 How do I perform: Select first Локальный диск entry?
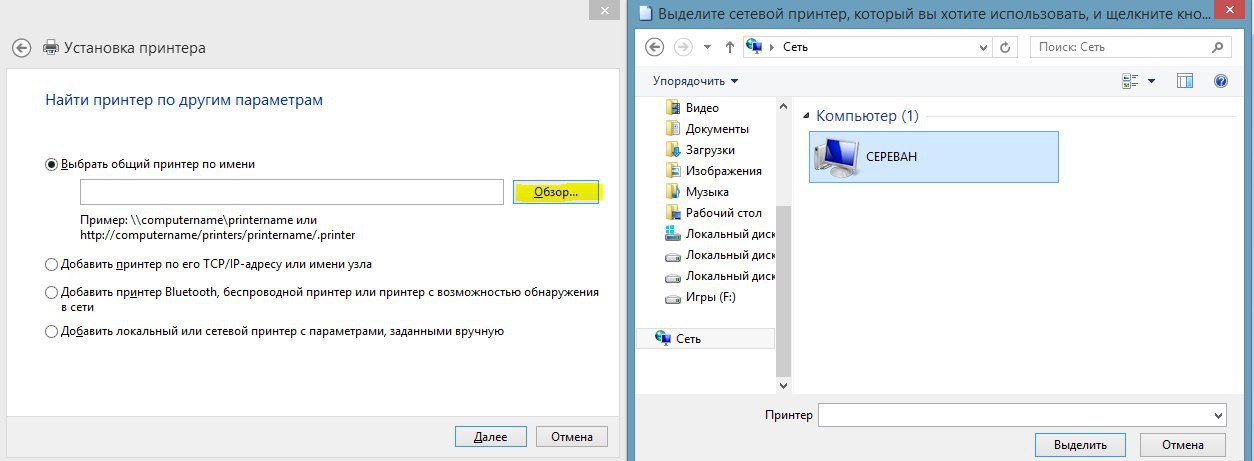tap(720, 234)
